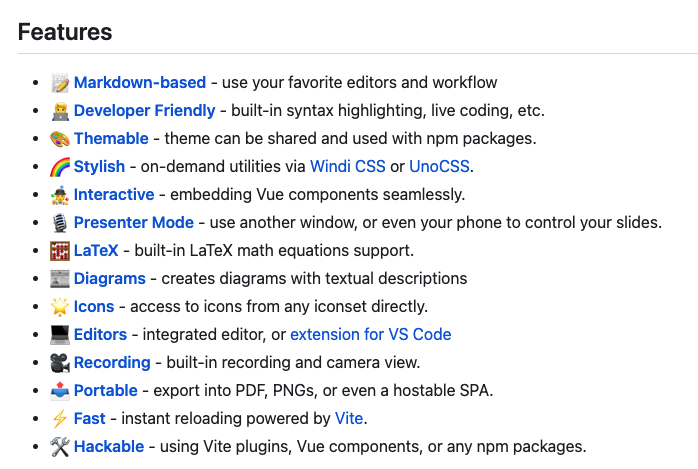The height and width of the screenshot is (469, 698).
Task: Open the Windi CSS link
Action: [347, 167]
